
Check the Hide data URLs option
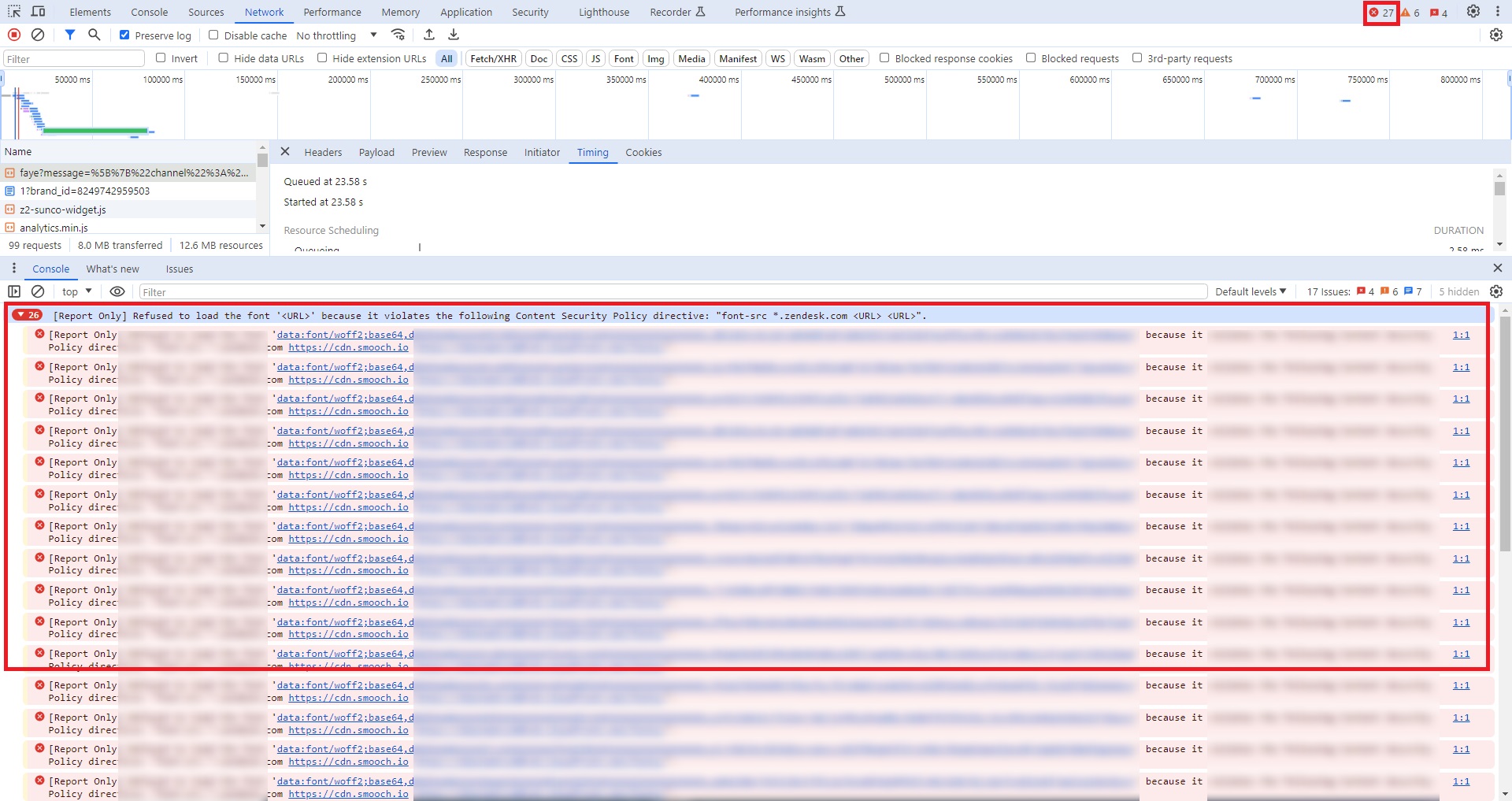coord(224,58)
